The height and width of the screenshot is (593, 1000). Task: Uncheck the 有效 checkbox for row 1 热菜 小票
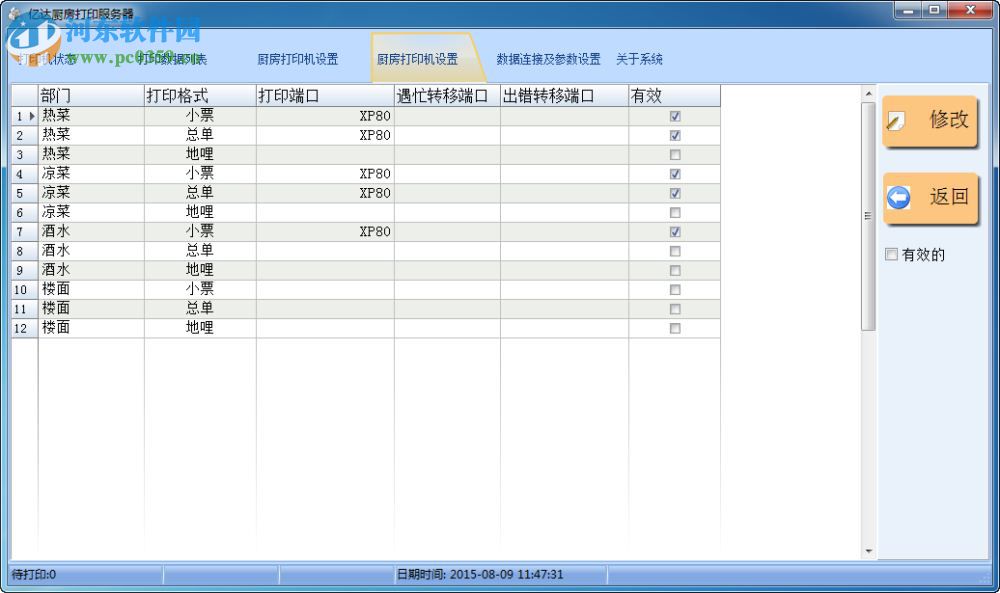pos(675,116)
